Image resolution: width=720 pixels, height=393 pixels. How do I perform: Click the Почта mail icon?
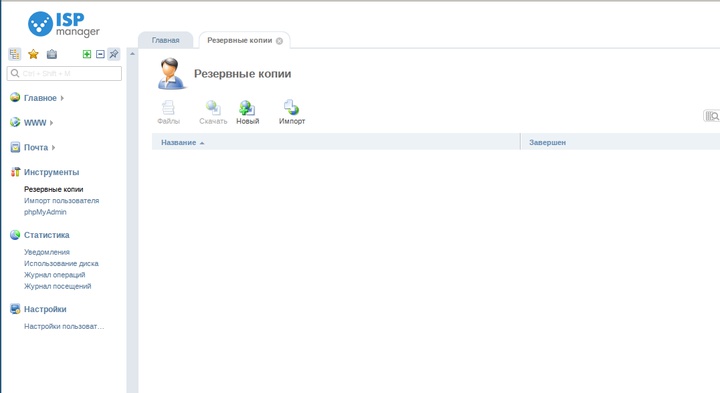[15, 147]
